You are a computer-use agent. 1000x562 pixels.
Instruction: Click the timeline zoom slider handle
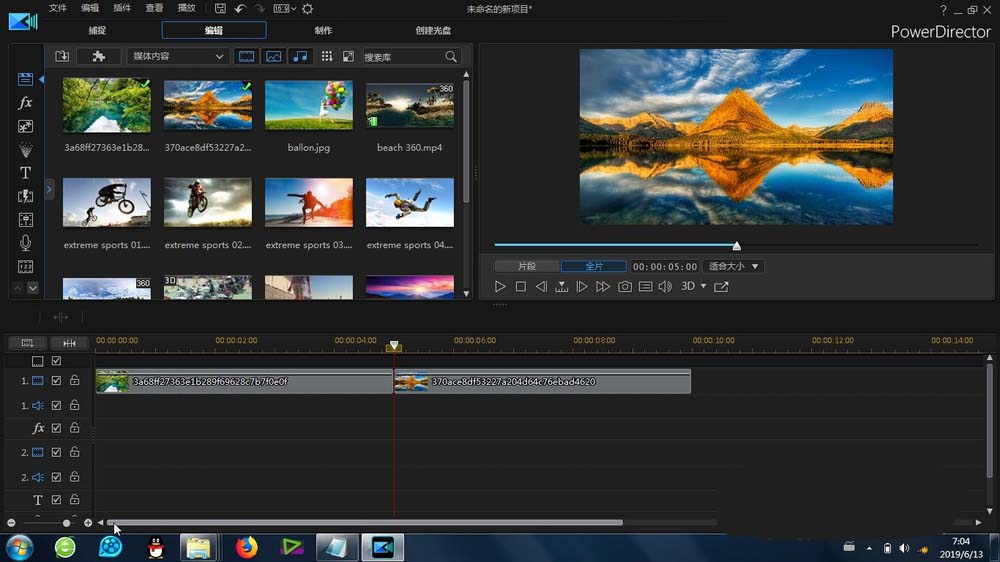(67, 523)
